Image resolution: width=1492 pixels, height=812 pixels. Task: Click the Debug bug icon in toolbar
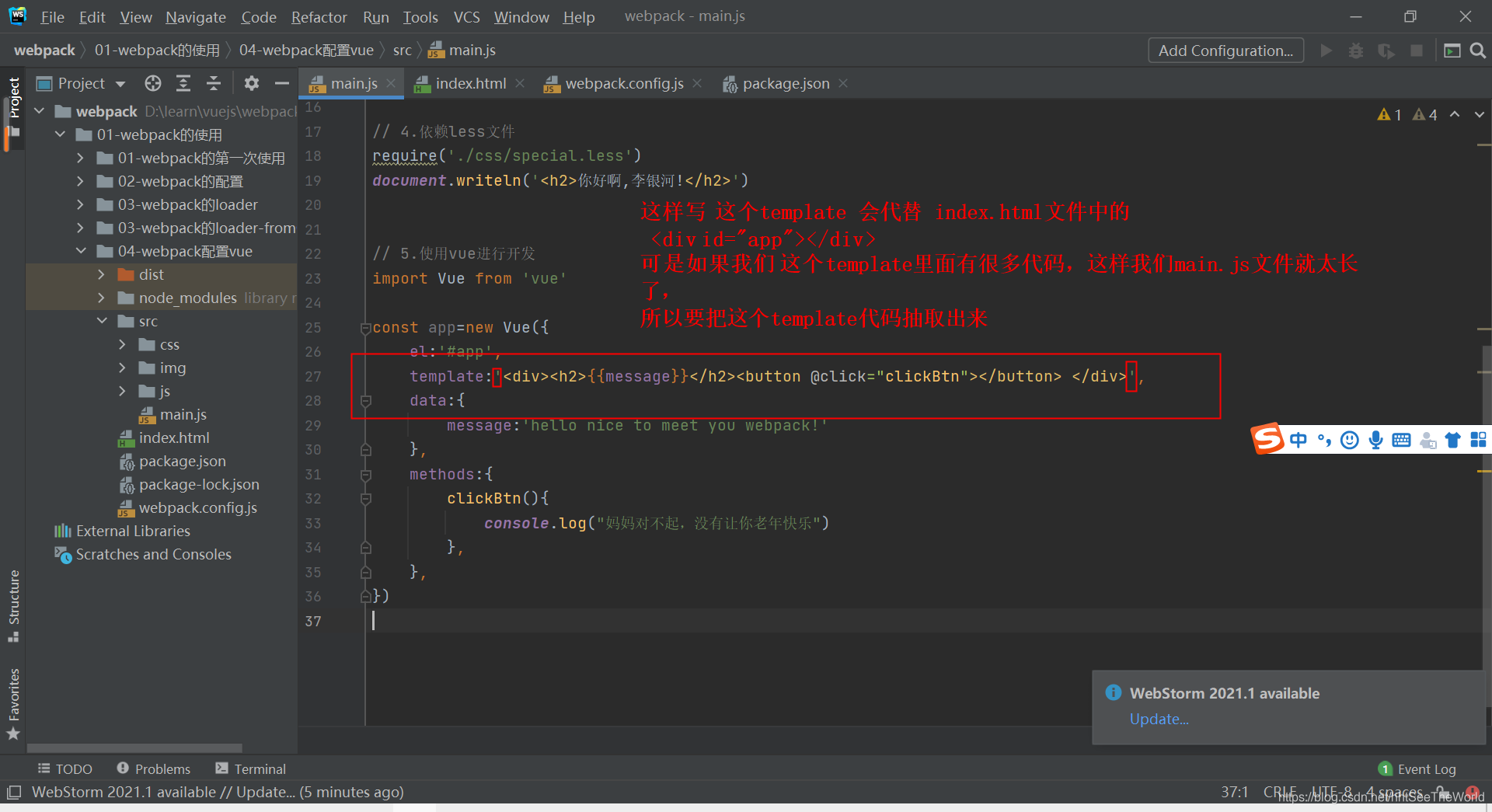point(1356,51)
